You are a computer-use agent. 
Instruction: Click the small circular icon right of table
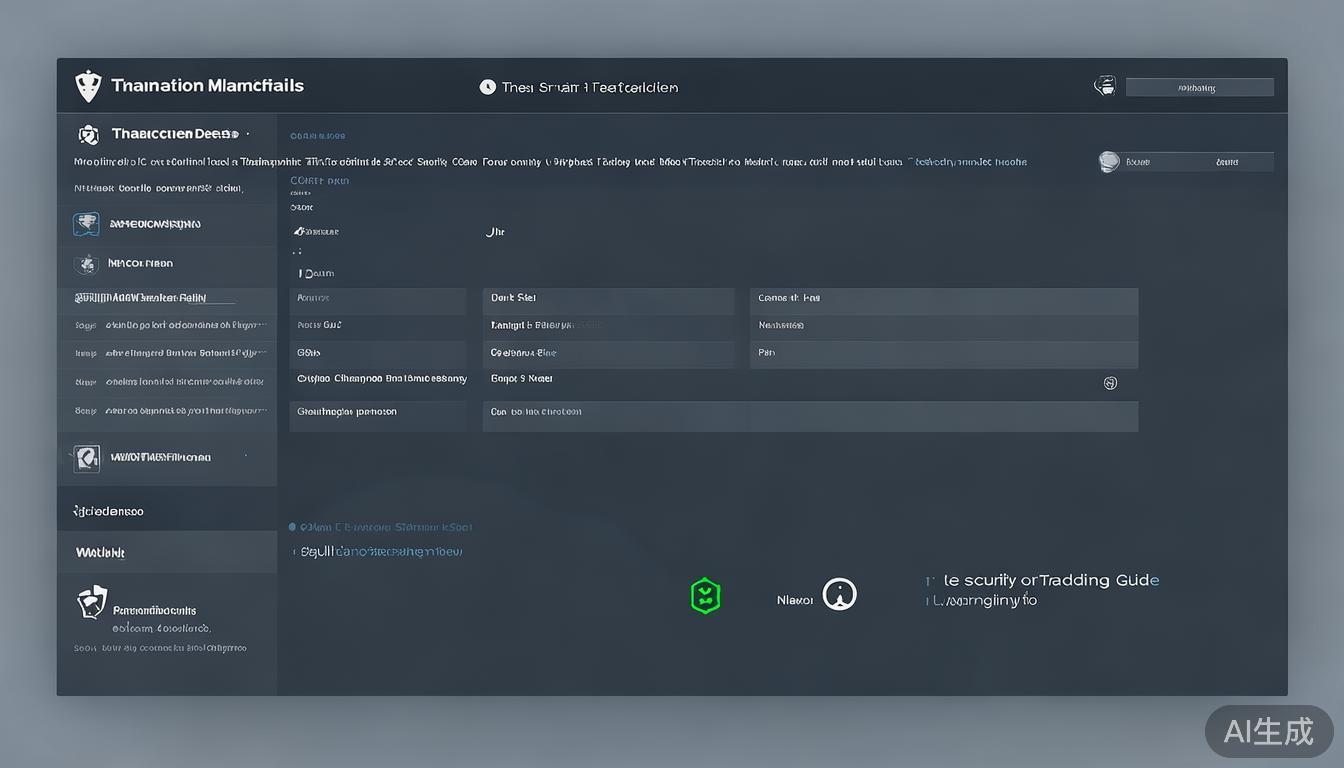(x=1110, y=383)
